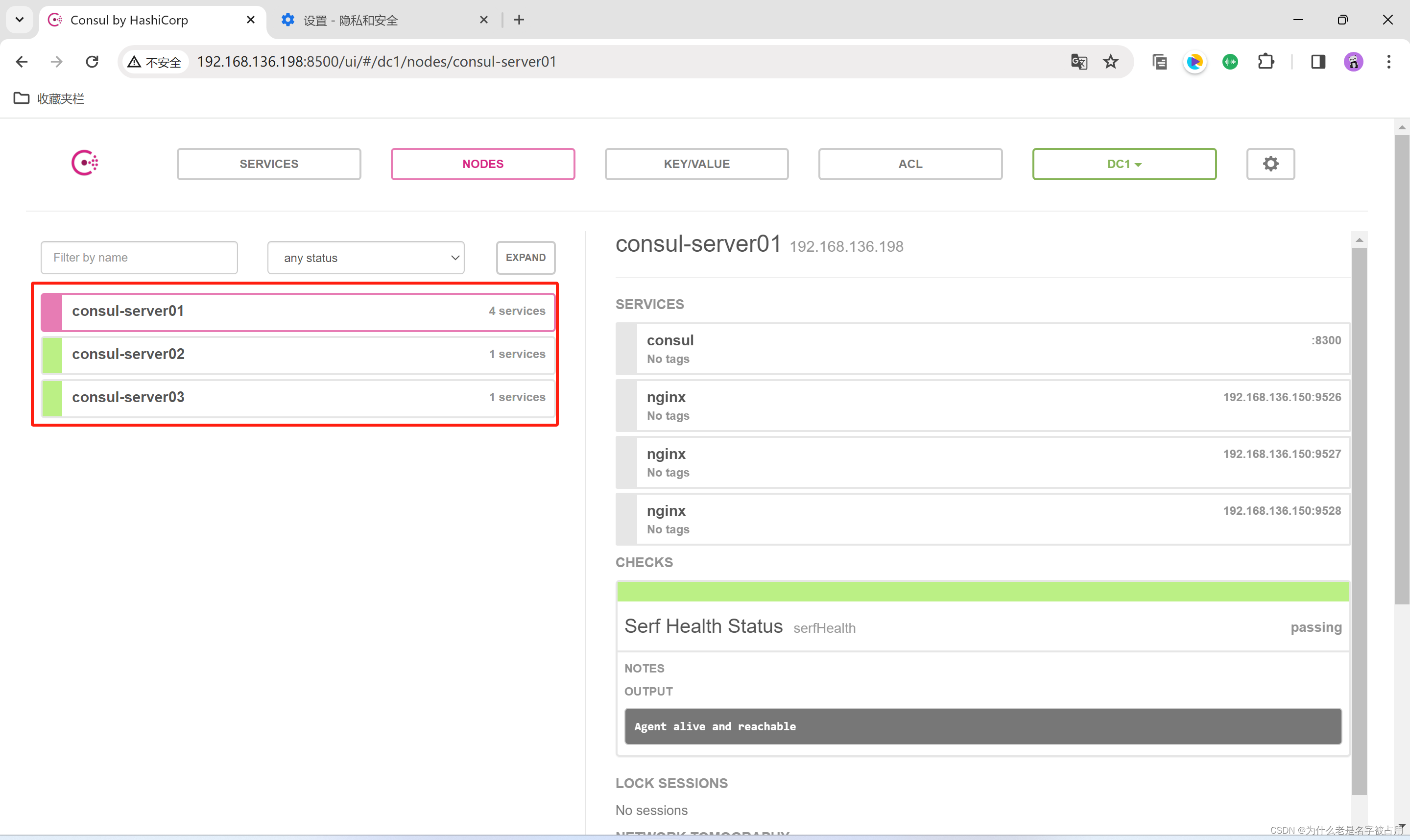Screen dimensions: 1410x840
Task: Click the green waveform extension icon
Action: coord(1230,62)
